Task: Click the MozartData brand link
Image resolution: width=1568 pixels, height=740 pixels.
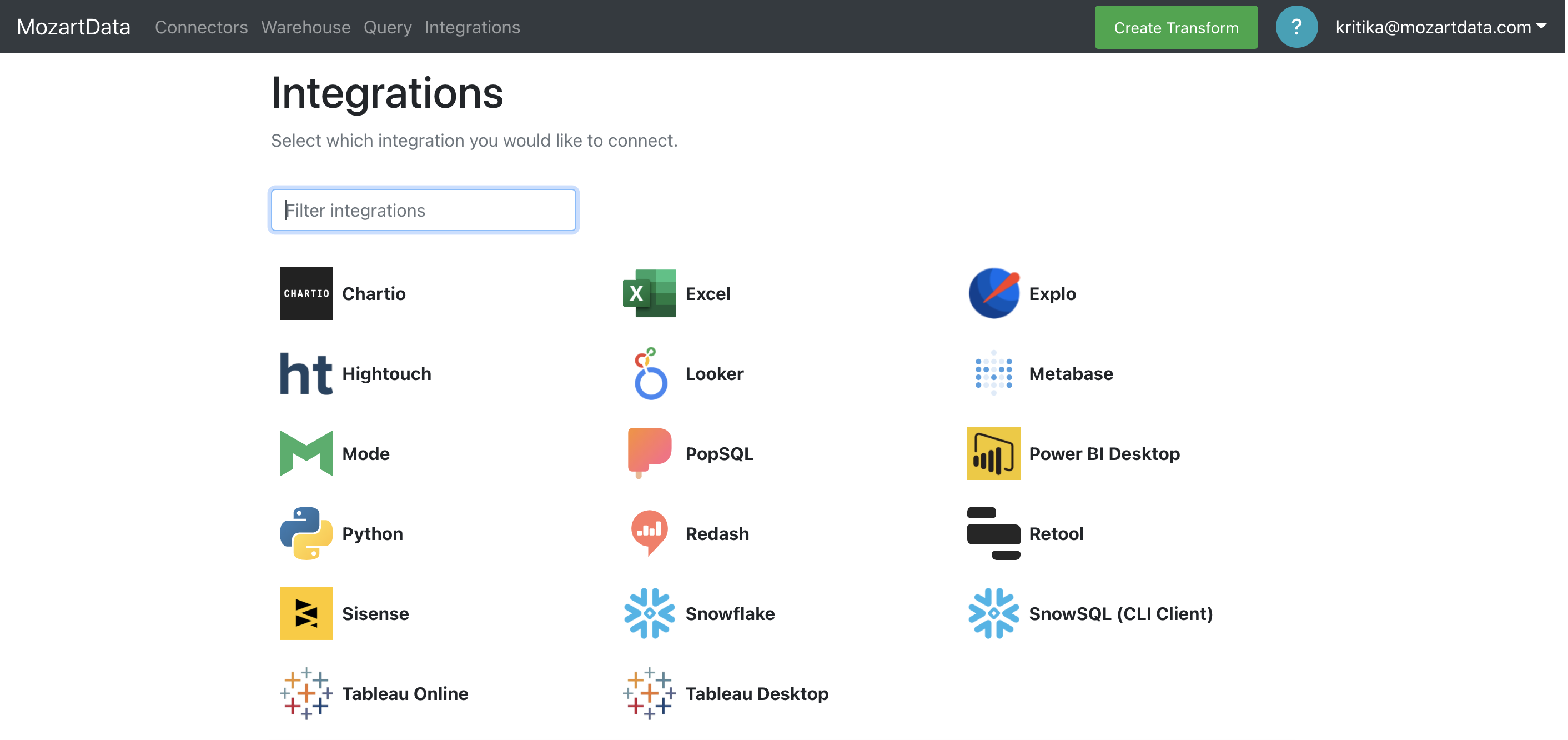Action: pos(74,27)
